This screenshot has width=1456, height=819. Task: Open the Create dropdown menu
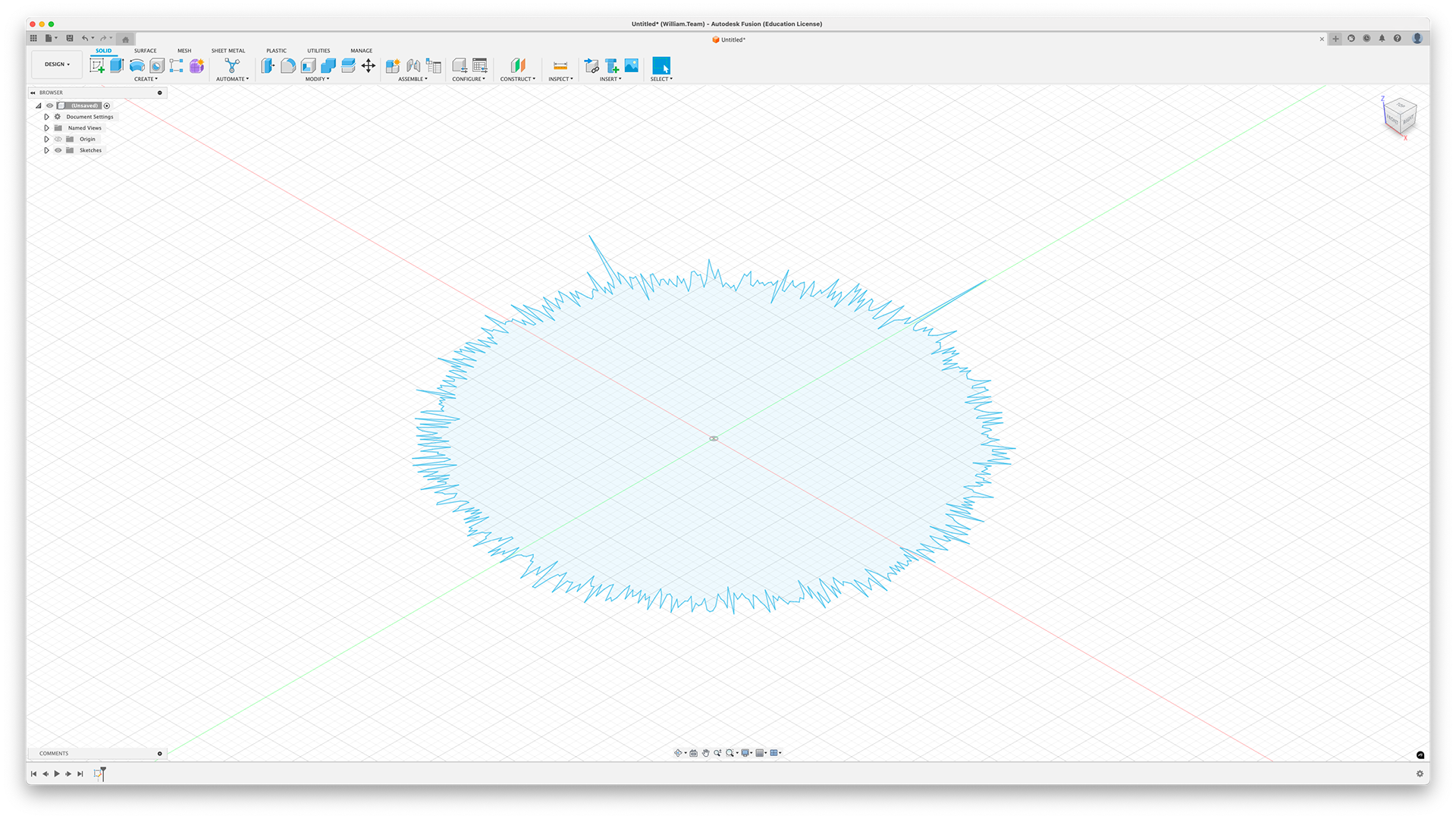pyautogui.click(x=146, y=79)
